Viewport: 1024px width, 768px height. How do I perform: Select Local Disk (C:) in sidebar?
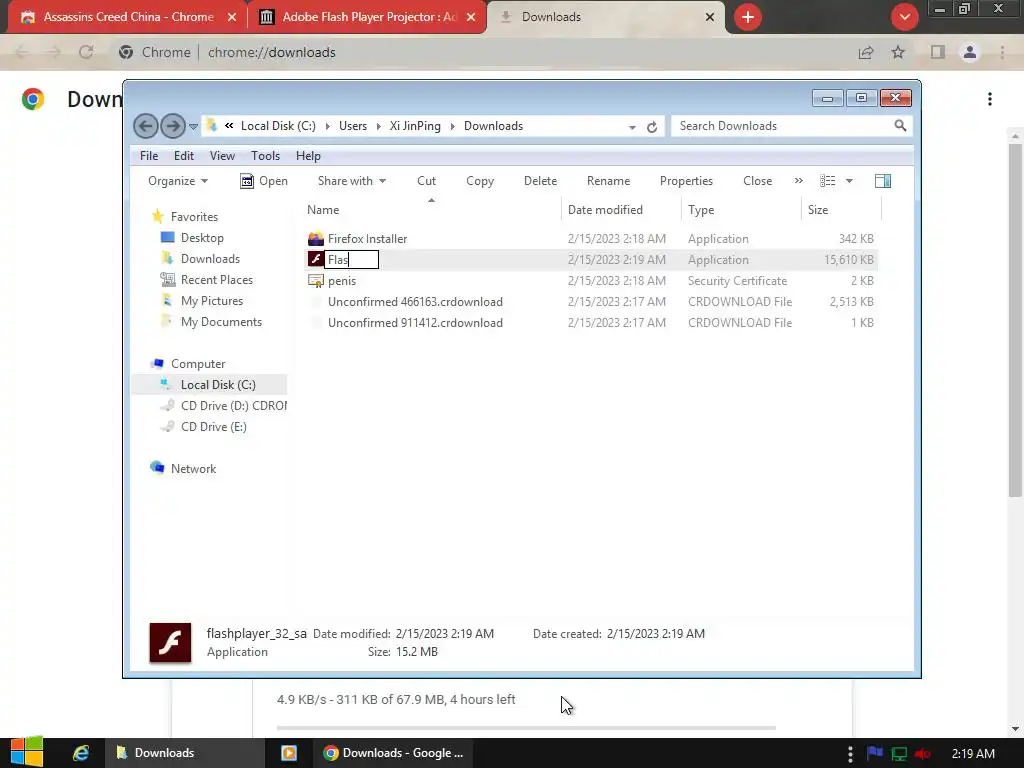pyautogui.click(x=217, y=385)
